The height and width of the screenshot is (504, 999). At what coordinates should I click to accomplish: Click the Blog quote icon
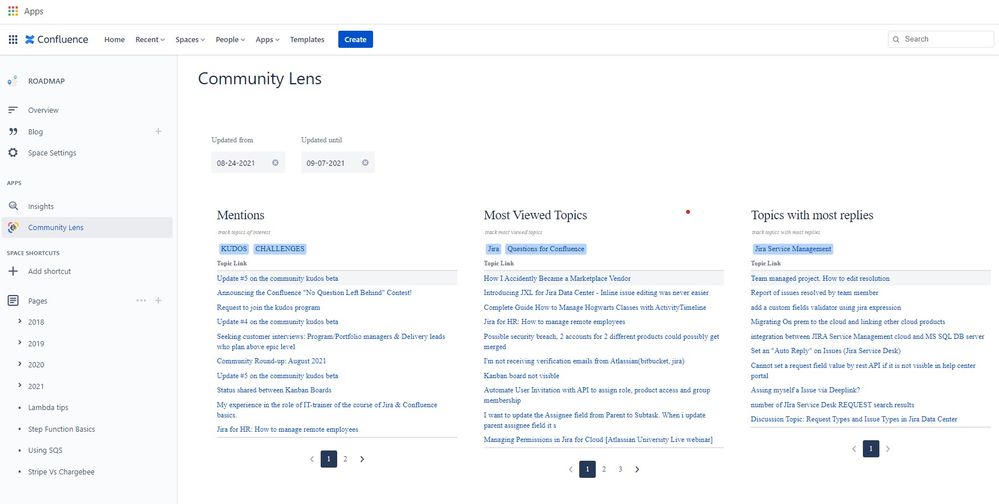tap(13, 131)
